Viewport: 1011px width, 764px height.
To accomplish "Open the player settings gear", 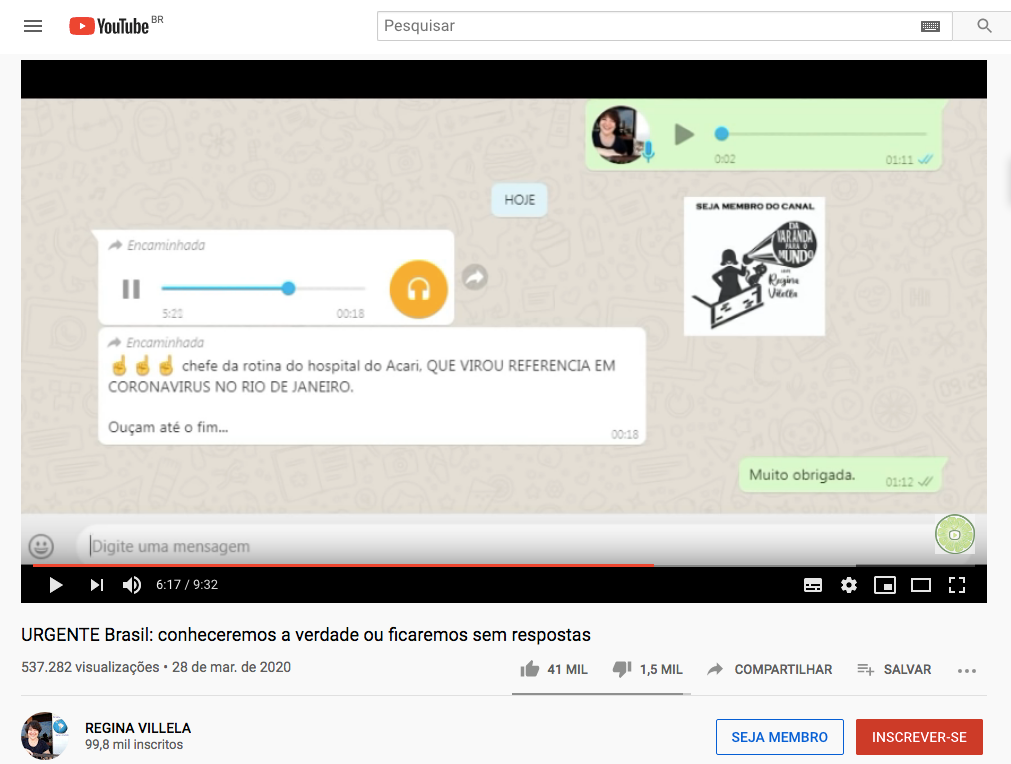I will 849,585.
